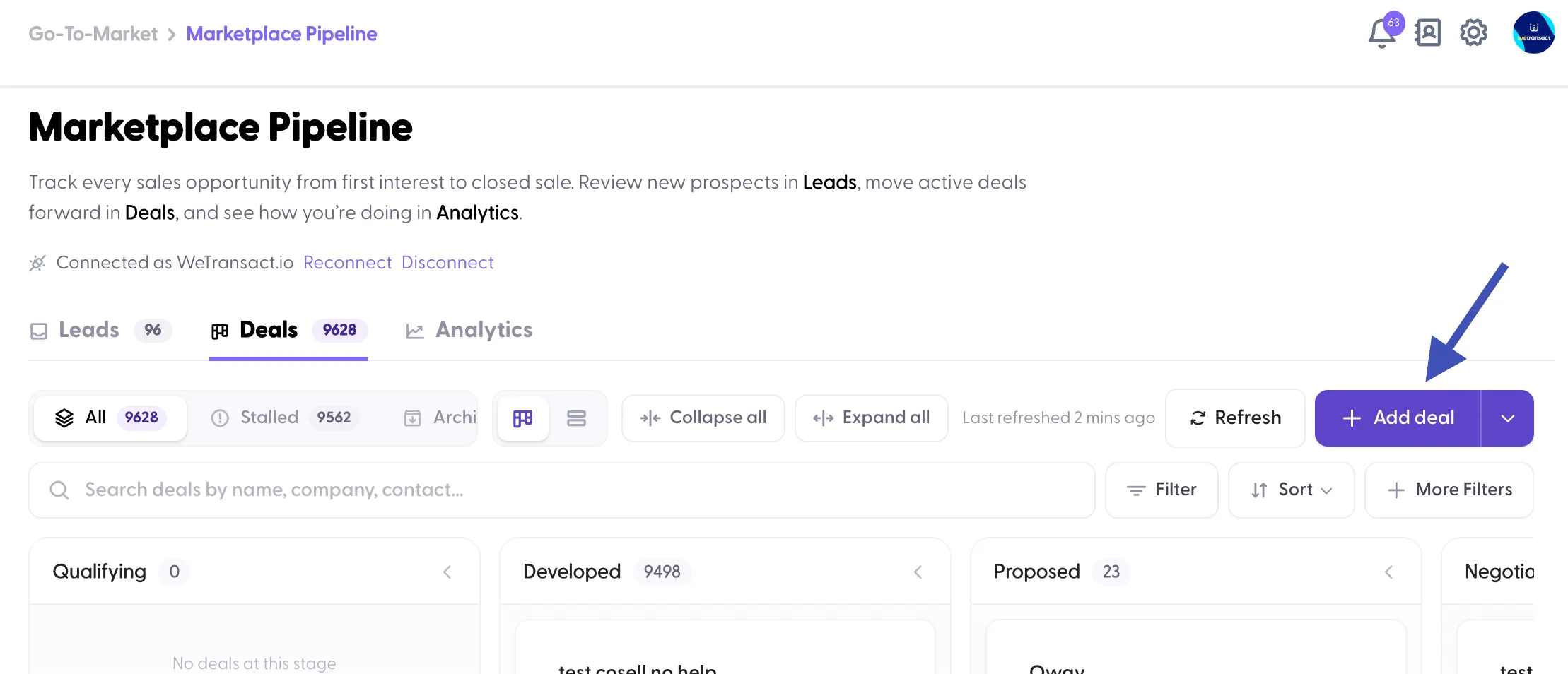Open the contacts book icon
This screenshot has width=1568, height=674.
pos(1427,32)
